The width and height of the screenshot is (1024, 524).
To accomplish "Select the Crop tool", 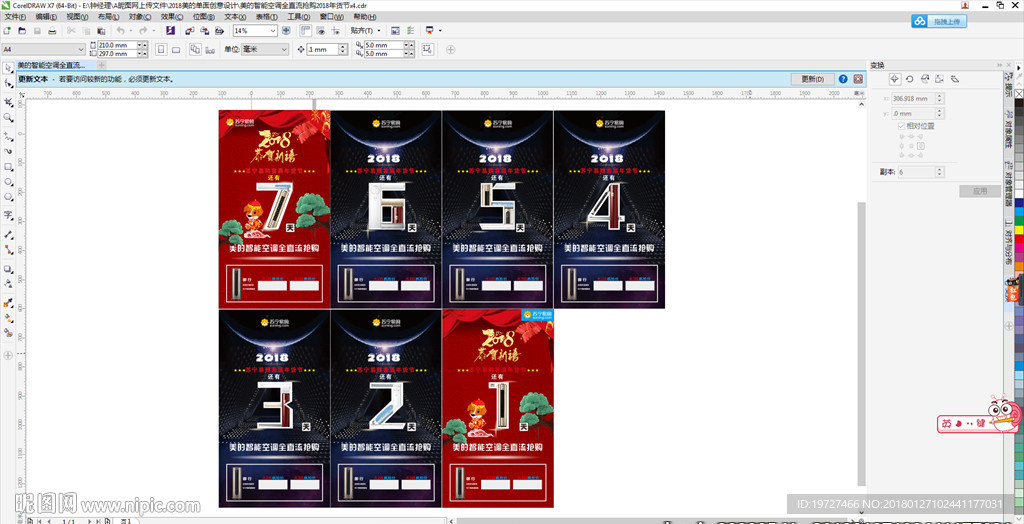I will pos(8,103).
